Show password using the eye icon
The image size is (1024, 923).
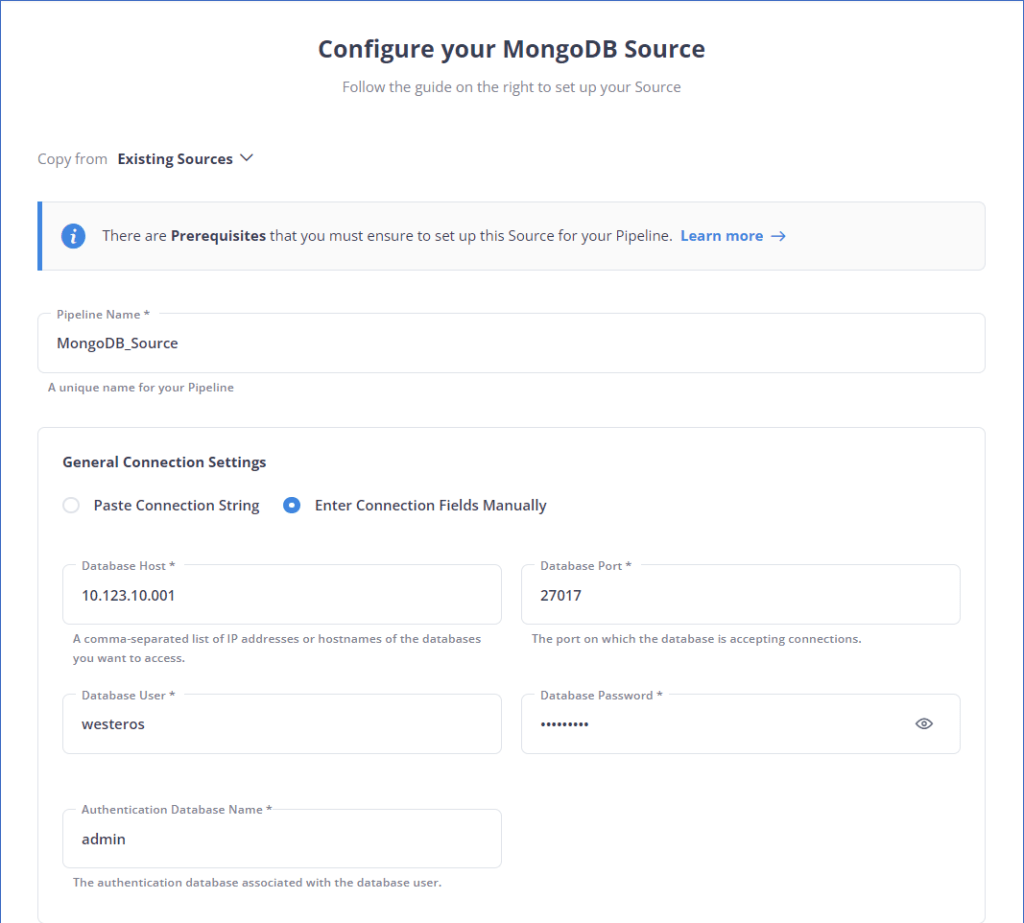[923, 724]
